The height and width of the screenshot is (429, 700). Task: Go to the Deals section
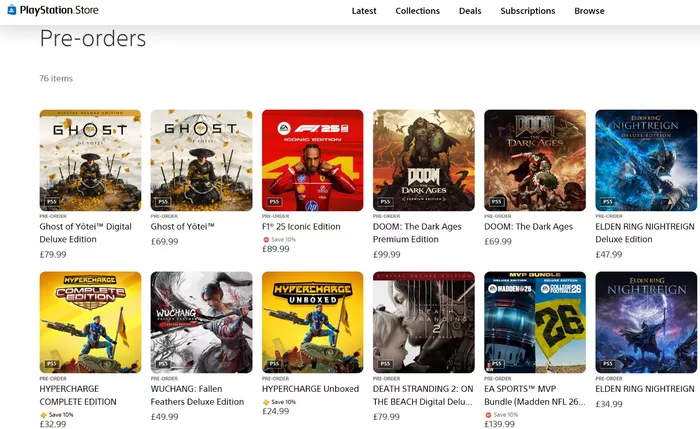pos(470,11)
